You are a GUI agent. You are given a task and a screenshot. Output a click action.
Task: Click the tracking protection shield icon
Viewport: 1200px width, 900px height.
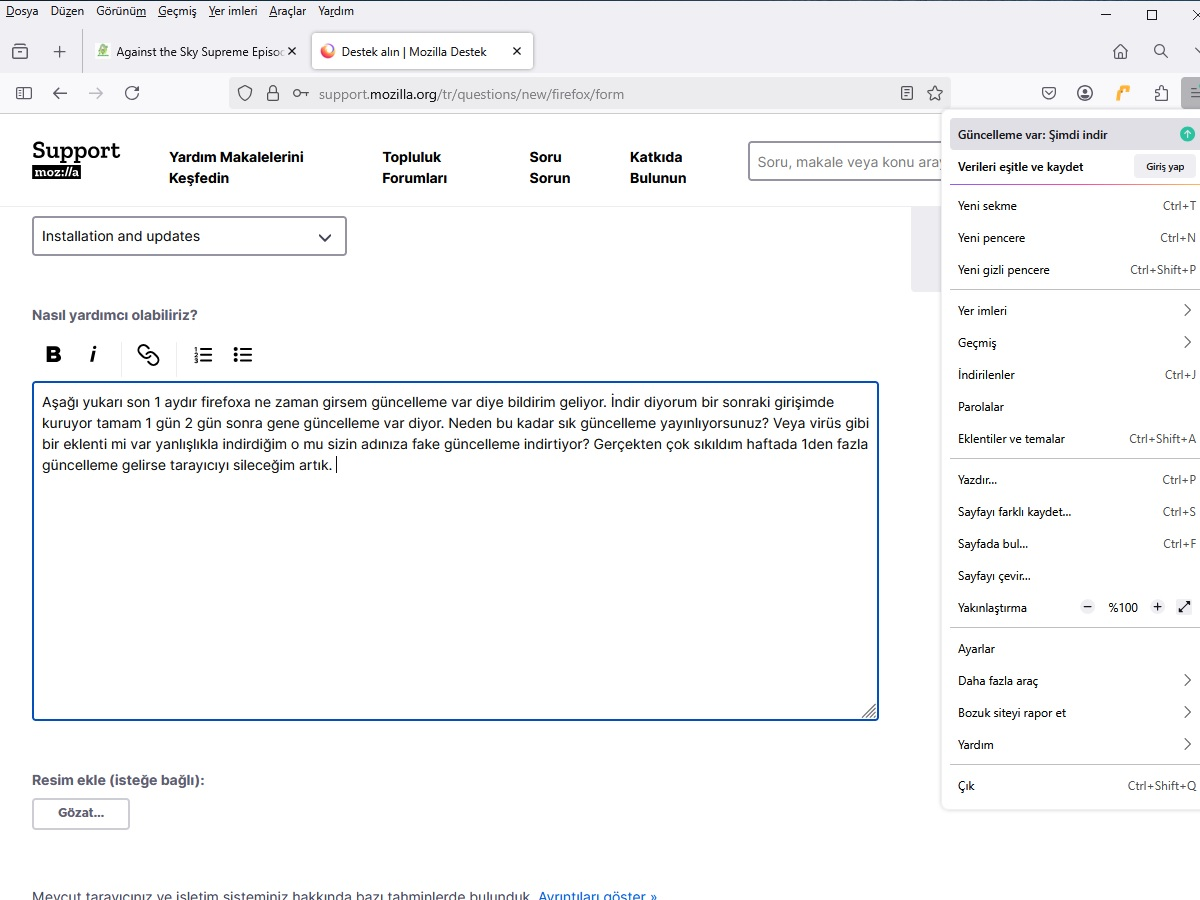click(x=245, y=93)
